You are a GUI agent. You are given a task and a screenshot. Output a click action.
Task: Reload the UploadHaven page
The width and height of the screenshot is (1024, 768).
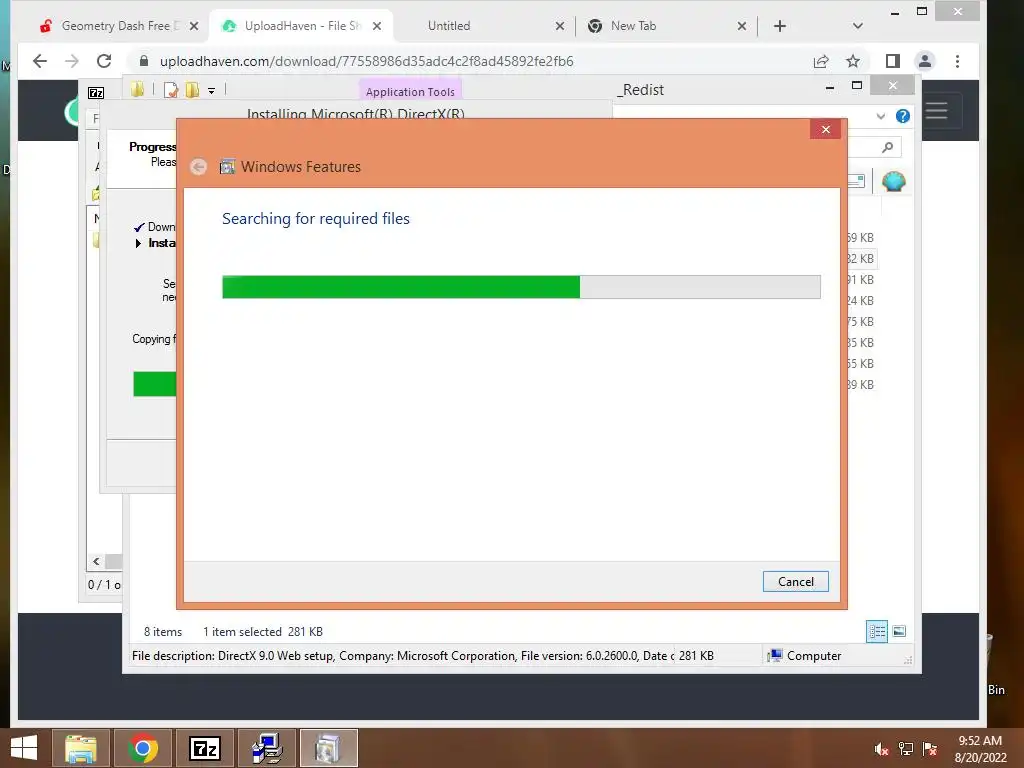click(x=104, y=61)
